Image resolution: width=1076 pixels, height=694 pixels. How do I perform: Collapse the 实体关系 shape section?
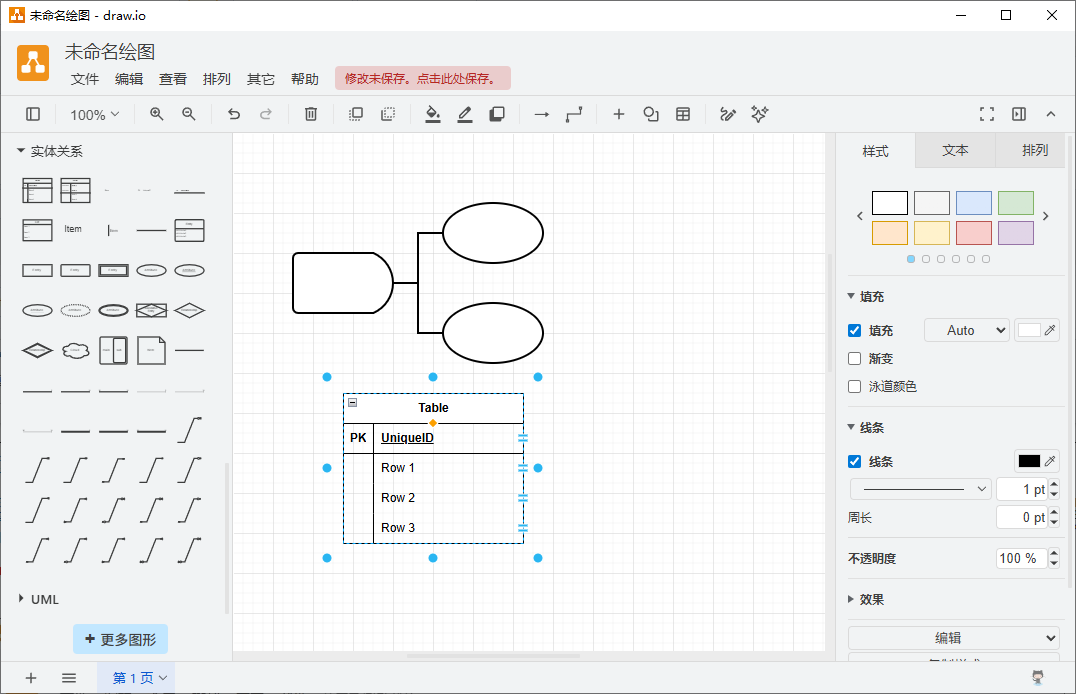[49, 151]
